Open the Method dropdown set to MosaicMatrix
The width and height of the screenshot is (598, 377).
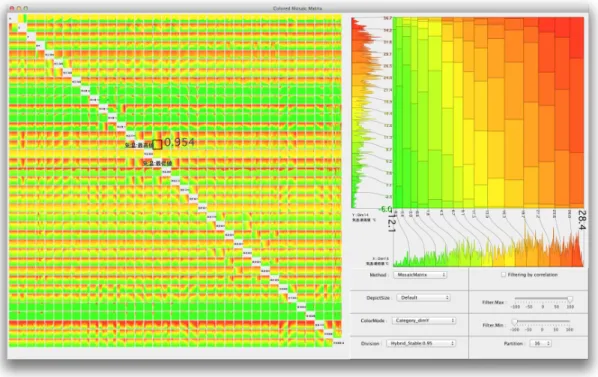pyautogui.click(x=420, y=274)
